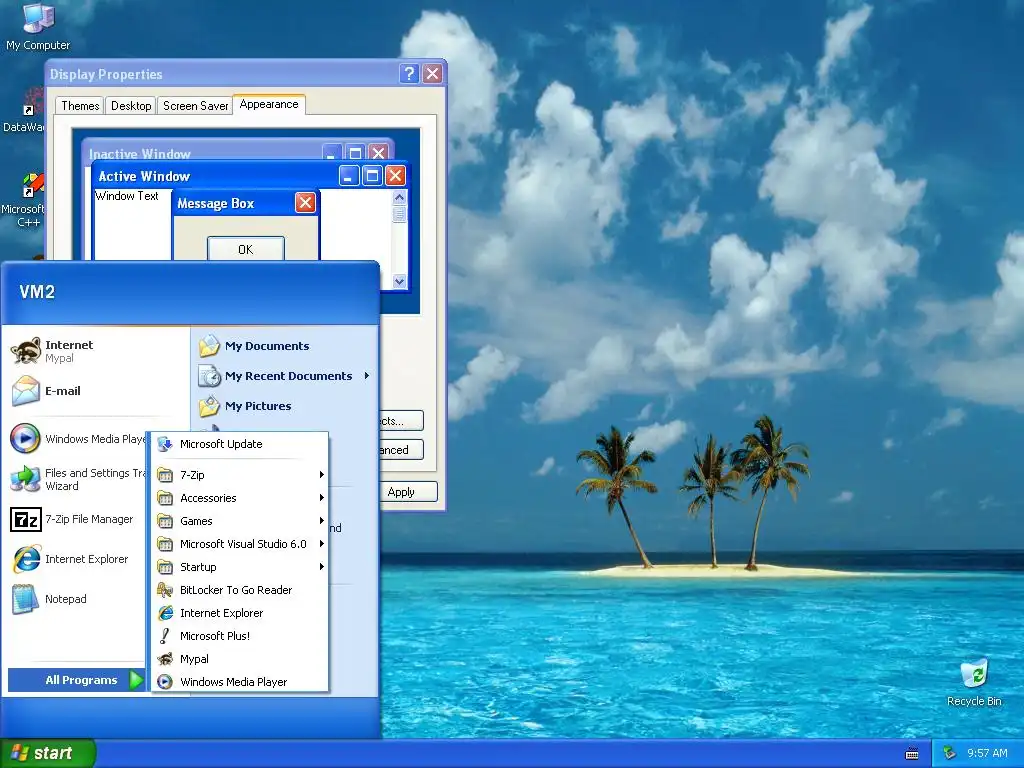Click VM2 user name header
The image size is (1024, 768).
coord(37,292)
